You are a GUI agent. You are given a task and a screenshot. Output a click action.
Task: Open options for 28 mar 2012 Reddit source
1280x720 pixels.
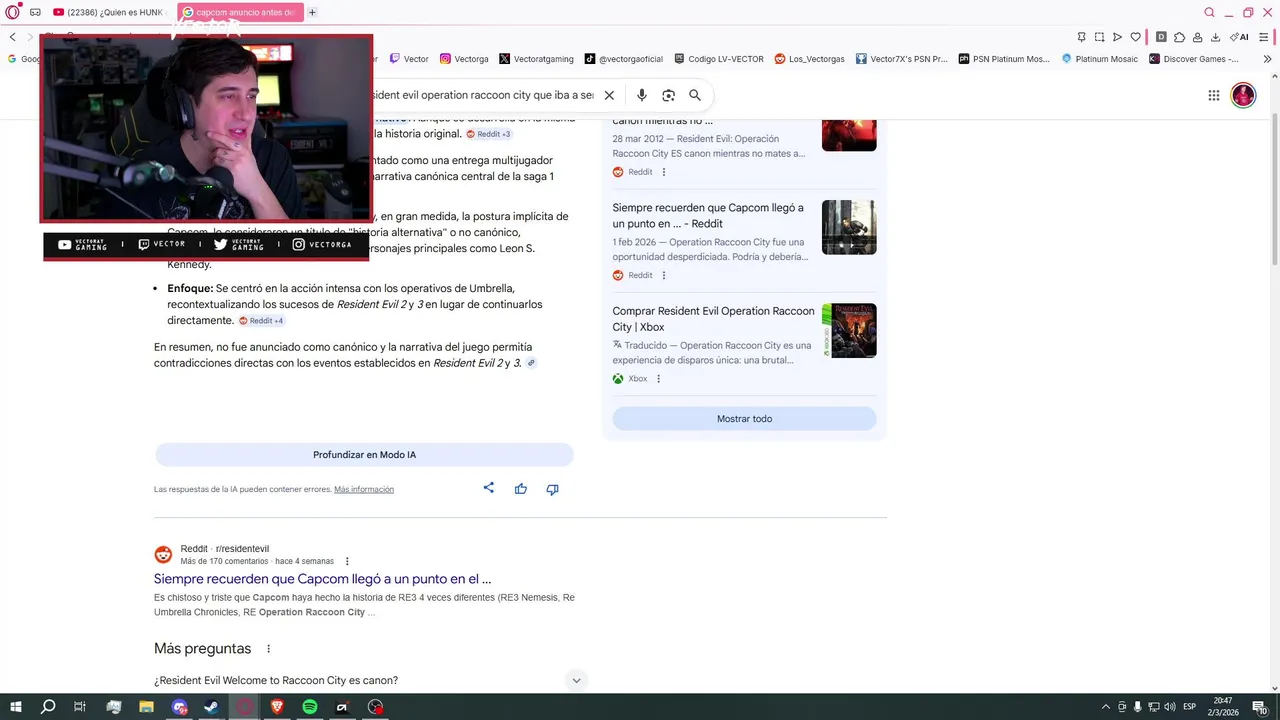pyautogui.click(x=663, y=172)
